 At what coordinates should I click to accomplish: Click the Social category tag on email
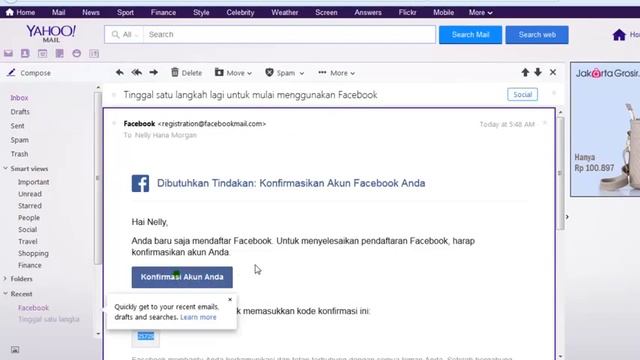click(522, 95)
